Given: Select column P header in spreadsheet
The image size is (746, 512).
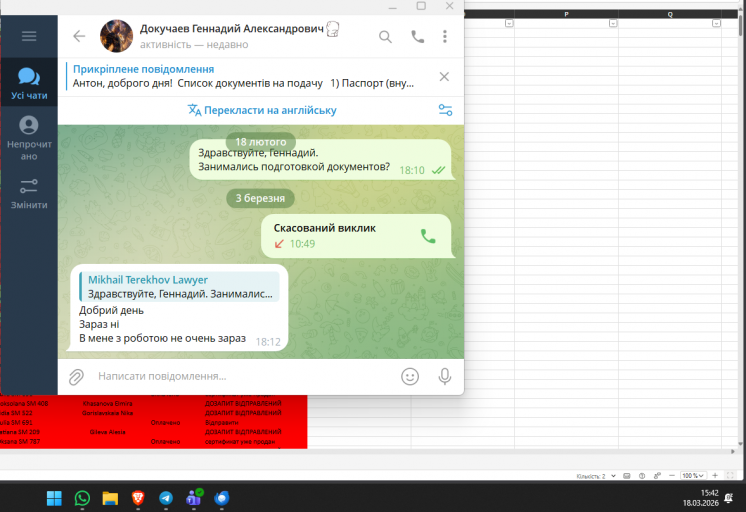Looking at the screenshot, I should click(x=566, y=14).
